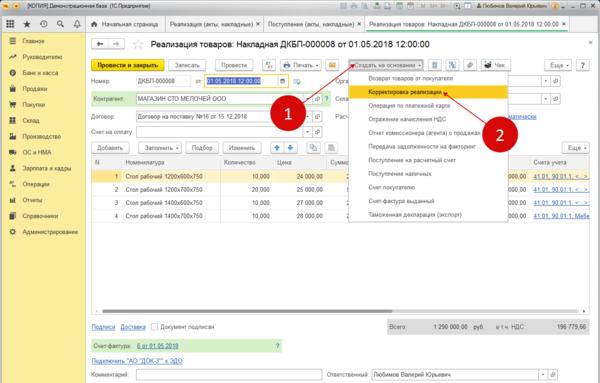
Task: Open the Подключить АО ДОК-3 к ЭДО link
Action: 137,361
